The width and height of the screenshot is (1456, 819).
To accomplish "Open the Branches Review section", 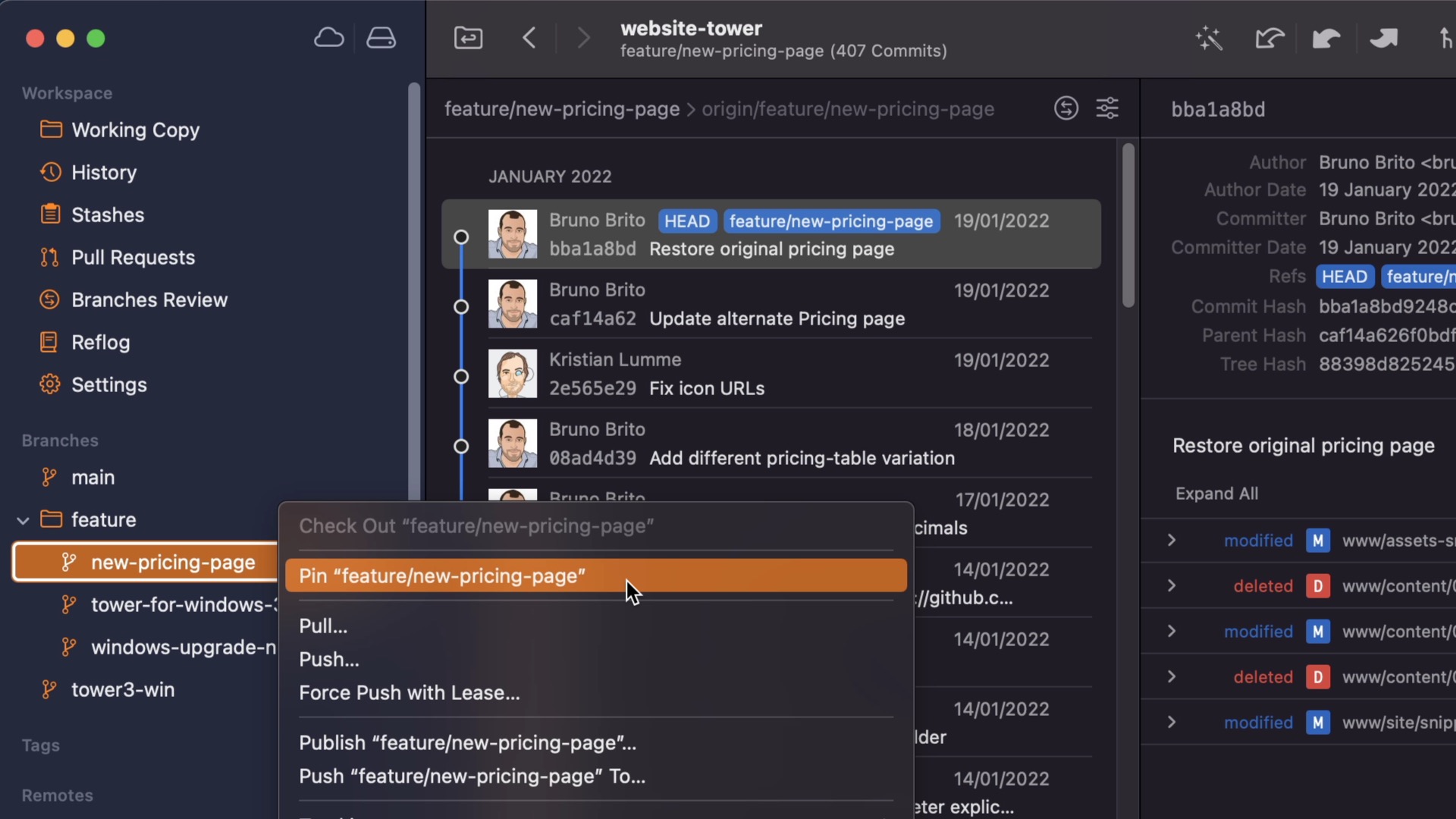I will 149,300.
